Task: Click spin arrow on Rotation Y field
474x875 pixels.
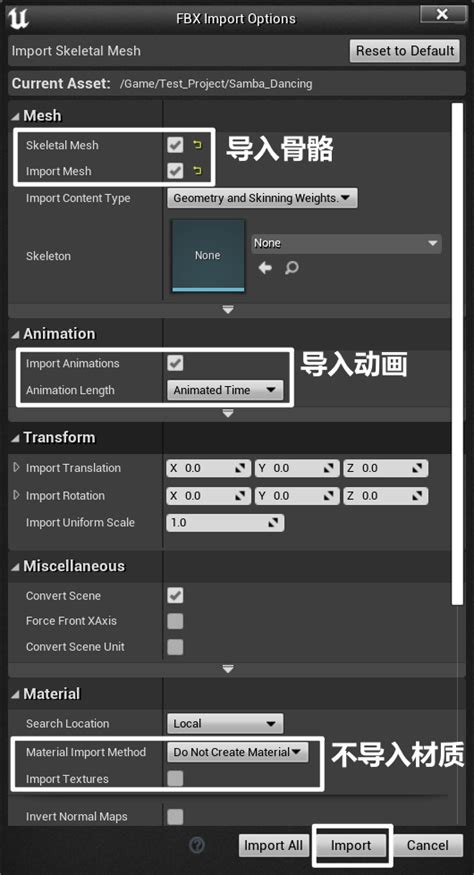Action: click(x=330, y=496)
